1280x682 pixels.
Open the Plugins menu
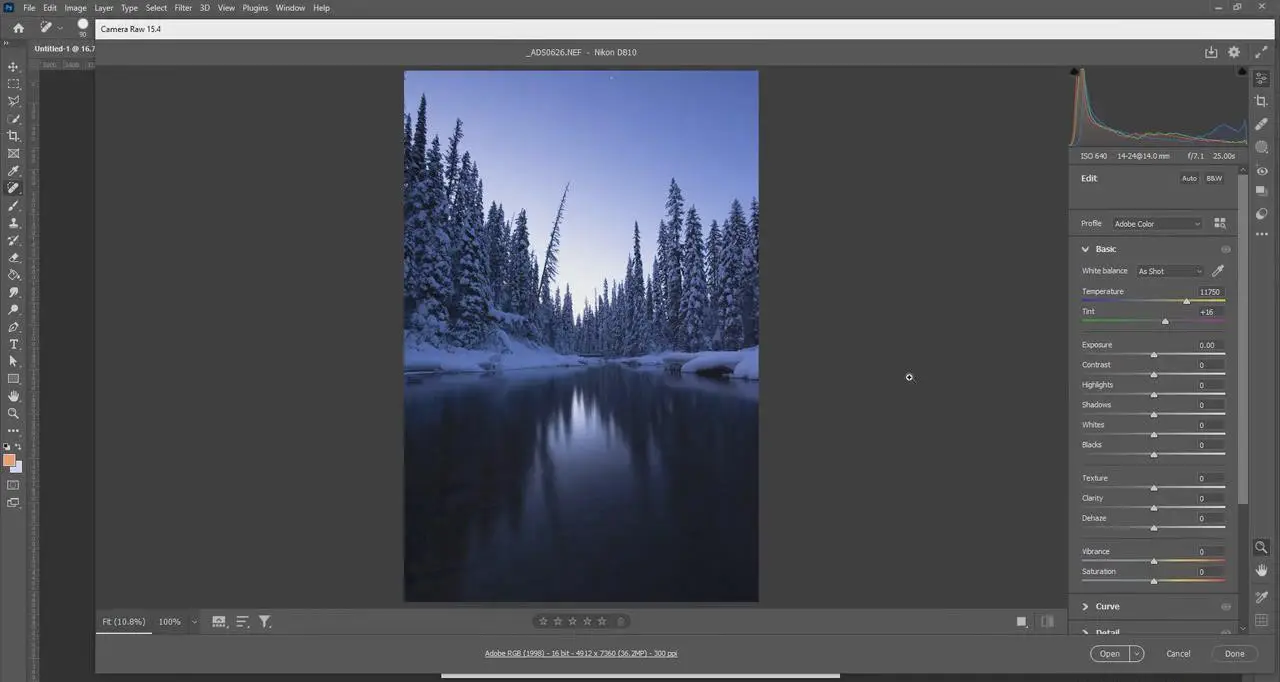255,7
